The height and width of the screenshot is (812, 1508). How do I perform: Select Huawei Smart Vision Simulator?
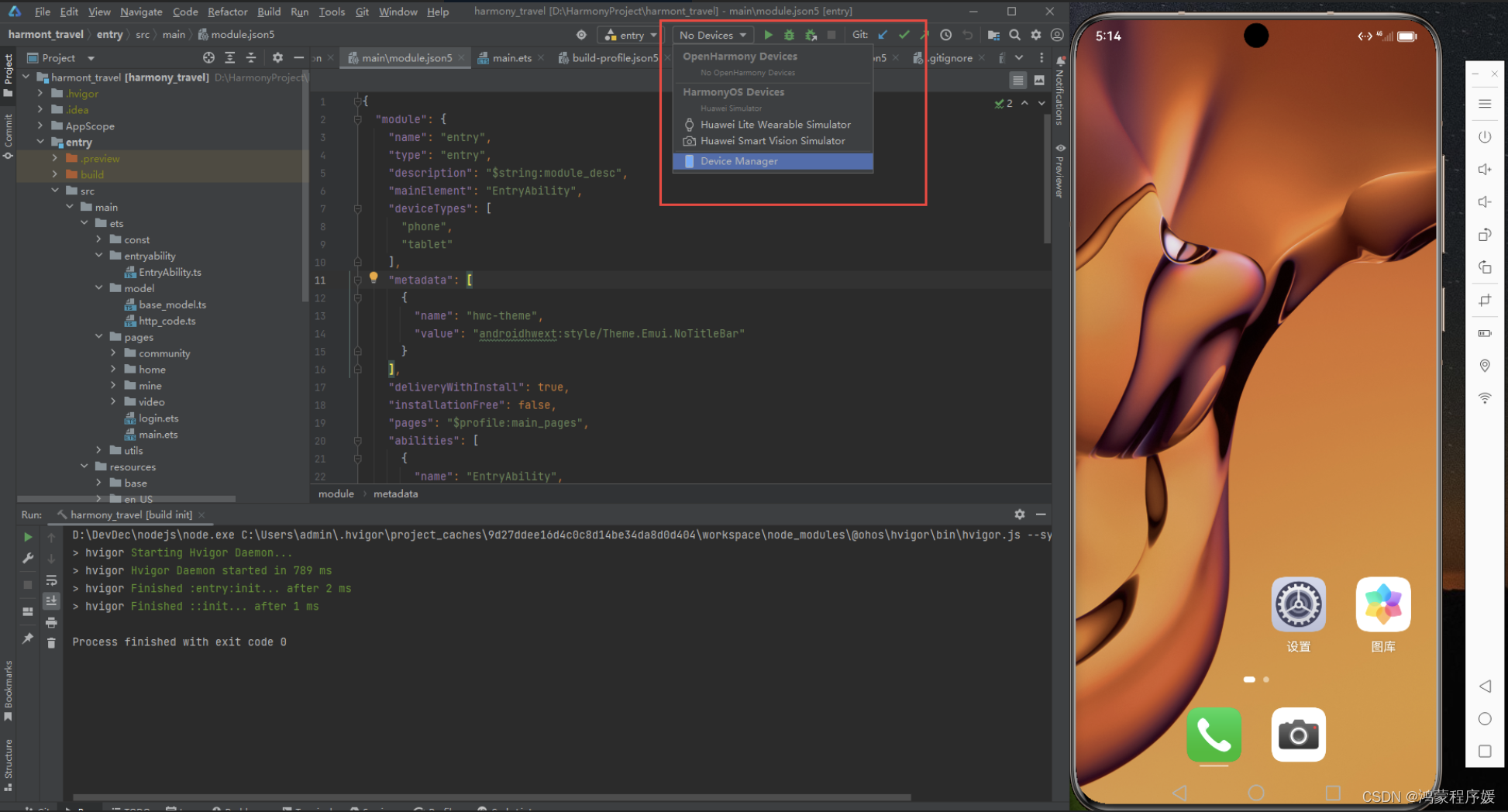click(773, 141)
